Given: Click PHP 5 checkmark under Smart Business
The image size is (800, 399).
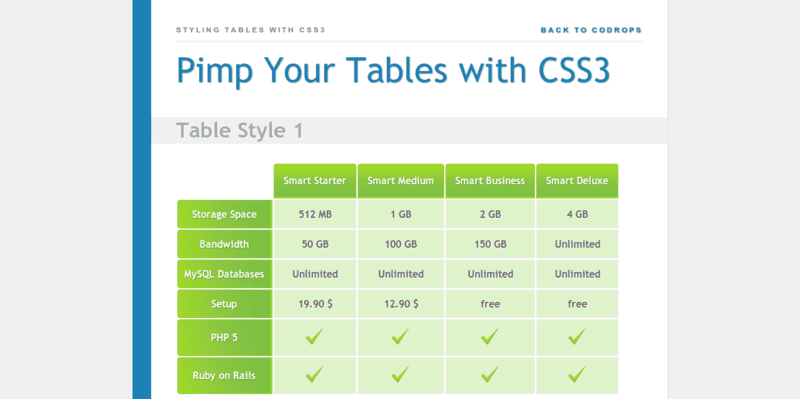Looking at the screenshot, I should point(490,336).
